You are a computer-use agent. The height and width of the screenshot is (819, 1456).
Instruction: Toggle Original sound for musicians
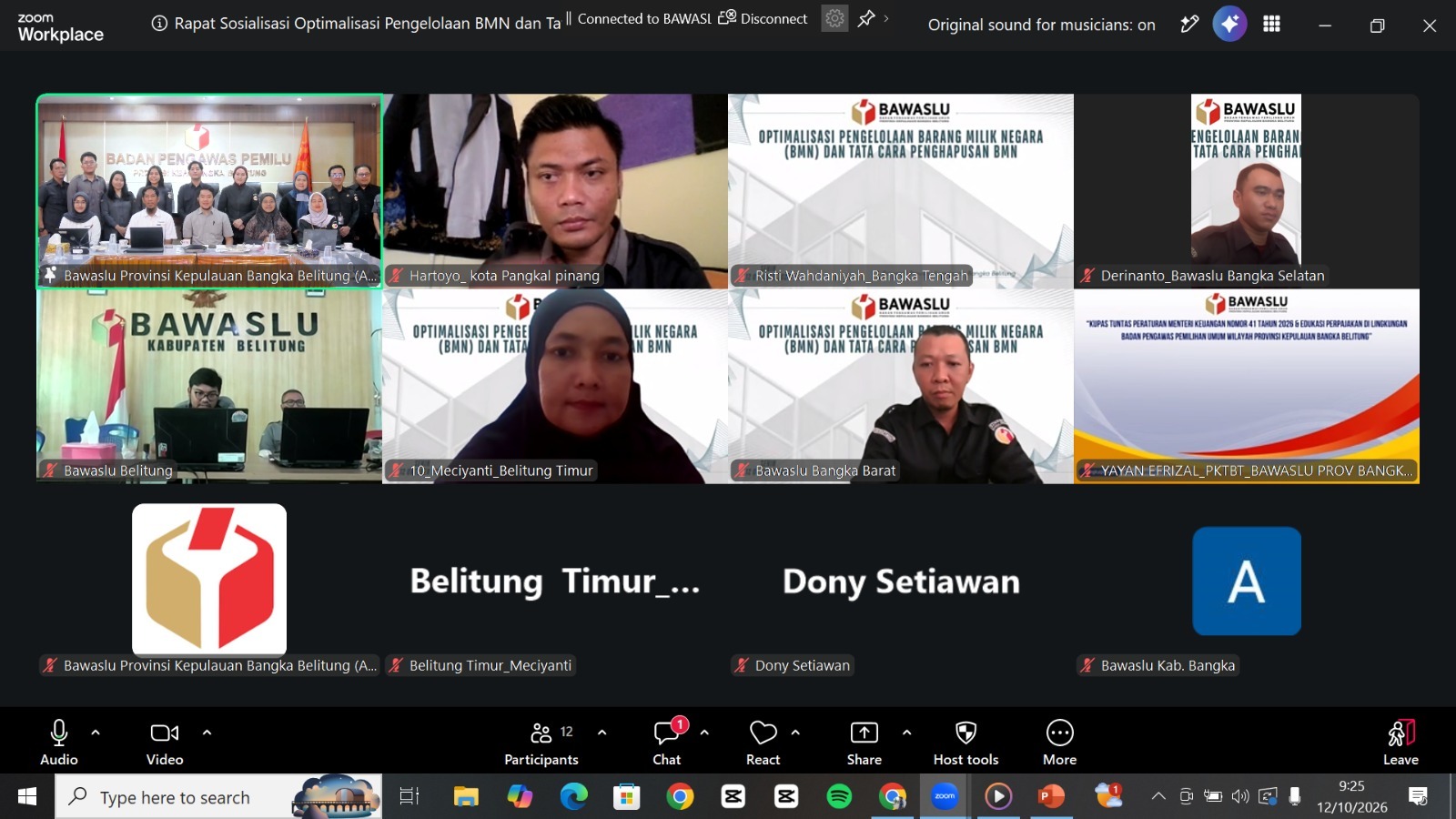[1041, 25]
